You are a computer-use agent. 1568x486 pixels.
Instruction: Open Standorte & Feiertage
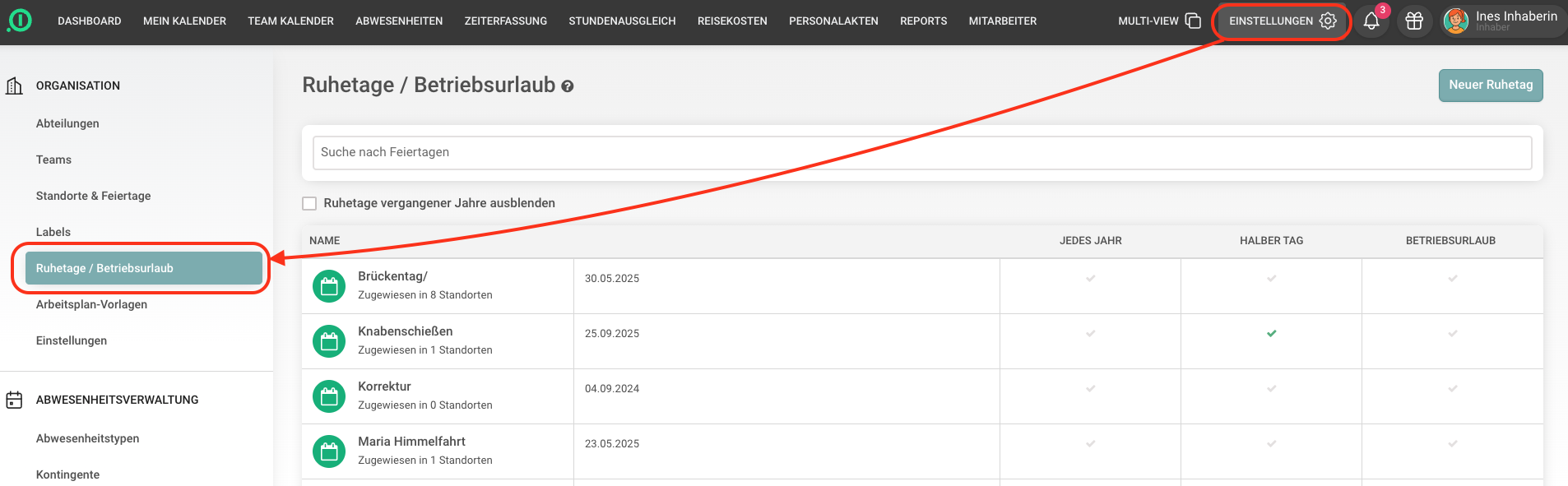pos(94,196)
